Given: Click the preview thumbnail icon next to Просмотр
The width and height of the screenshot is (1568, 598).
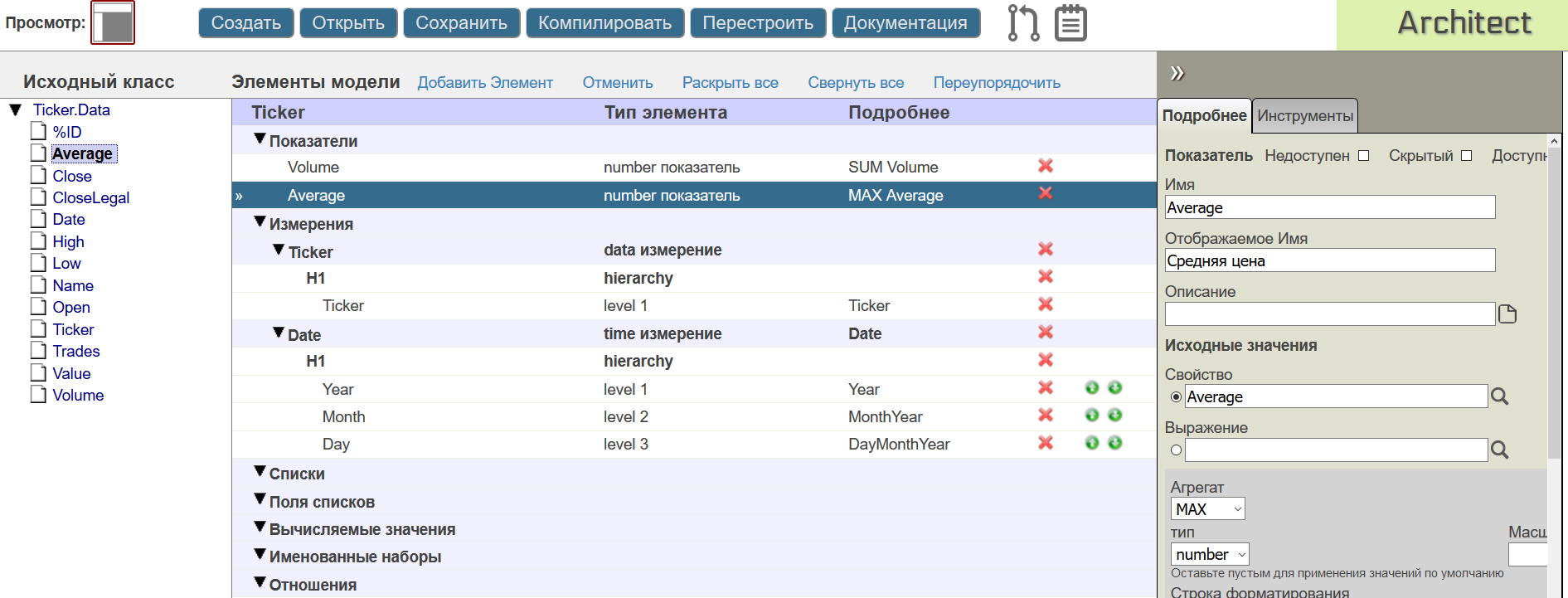Looking at the screenshot, I should coord(113,22).
